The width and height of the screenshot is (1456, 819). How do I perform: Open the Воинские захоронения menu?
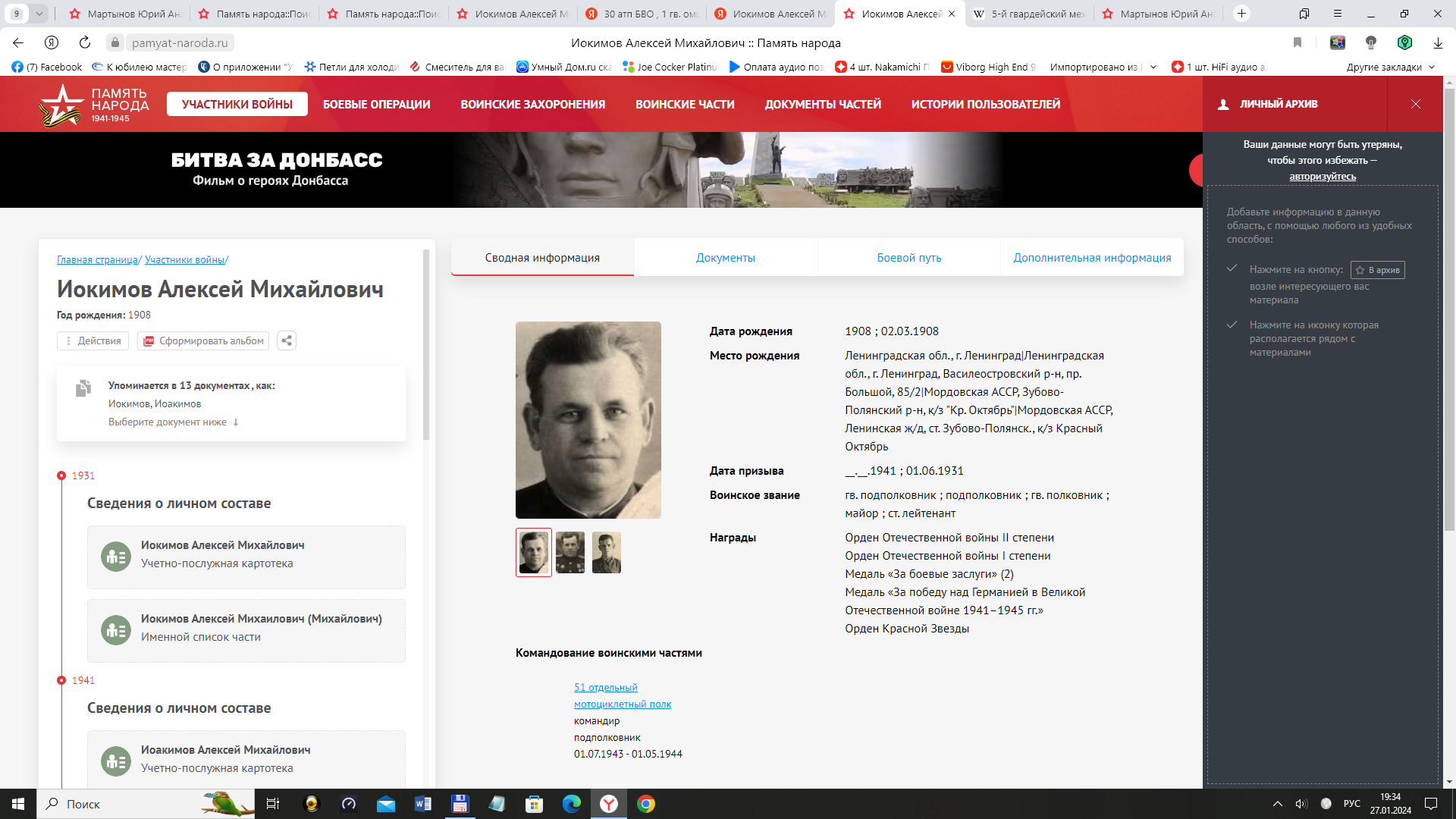click(x=532, y=104)
